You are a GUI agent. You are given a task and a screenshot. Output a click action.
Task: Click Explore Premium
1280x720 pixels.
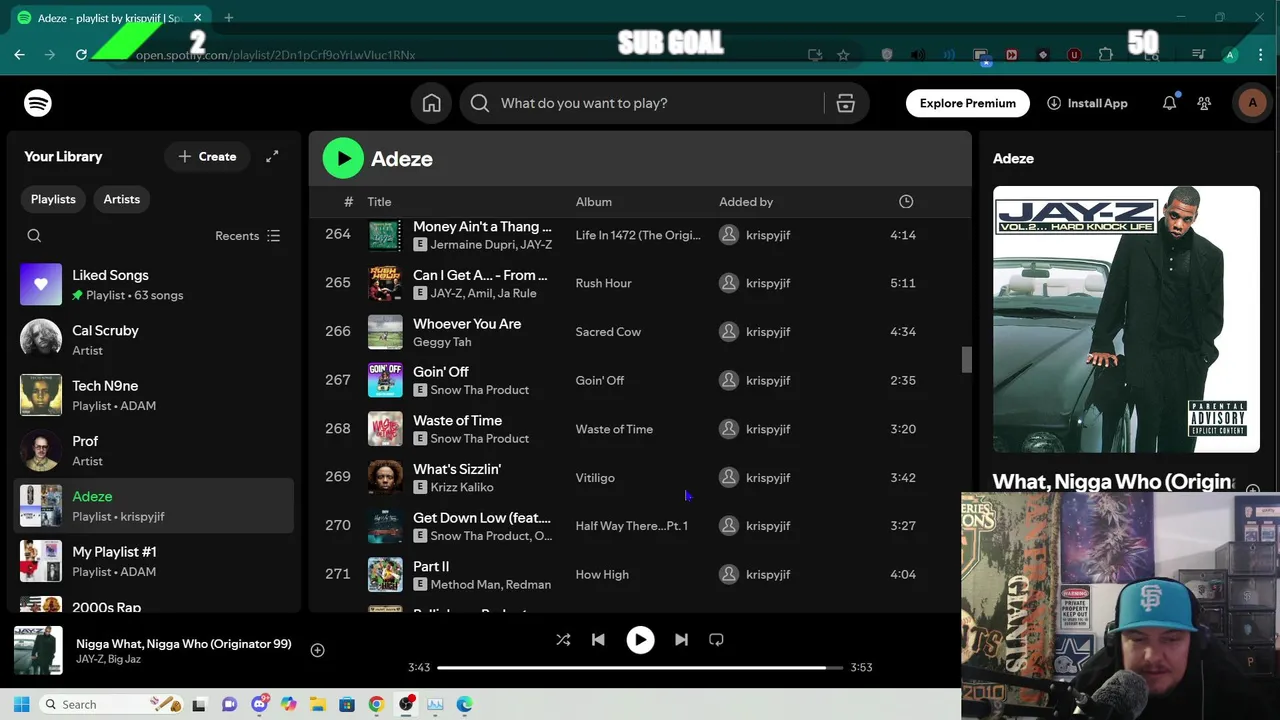[968, 103]
